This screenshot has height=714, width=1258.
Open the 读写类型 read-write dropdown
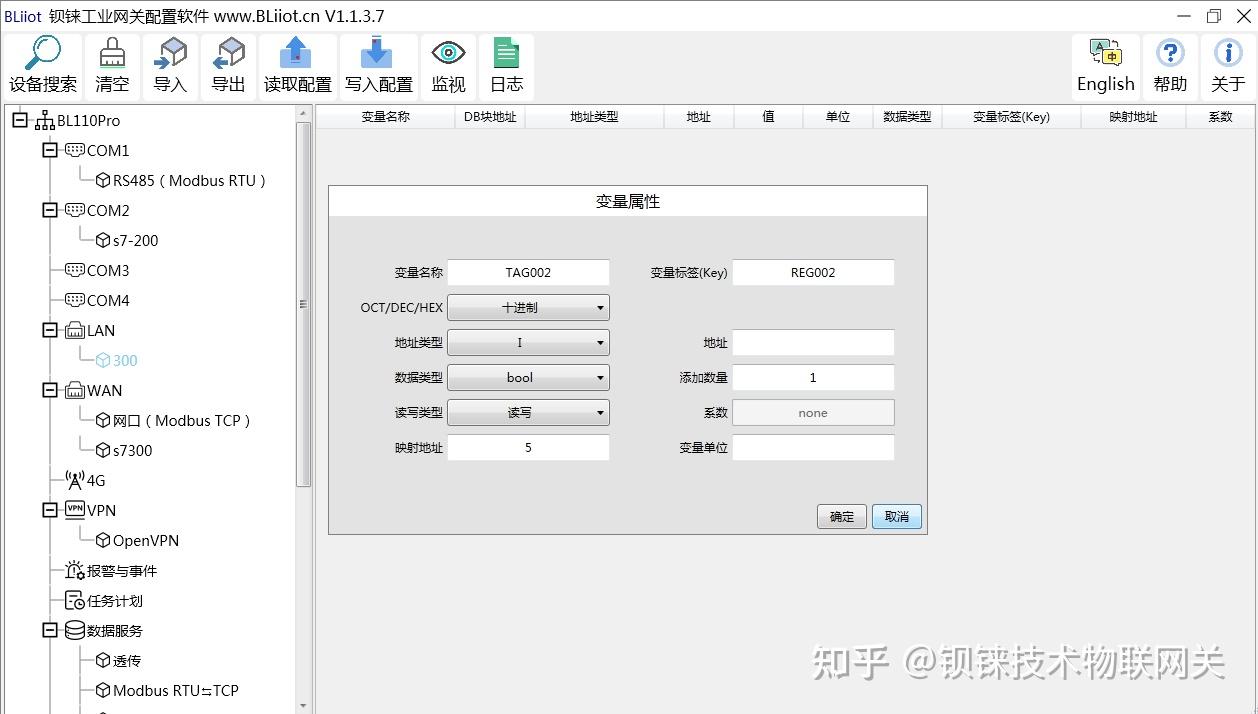click(x=528, y=413)
